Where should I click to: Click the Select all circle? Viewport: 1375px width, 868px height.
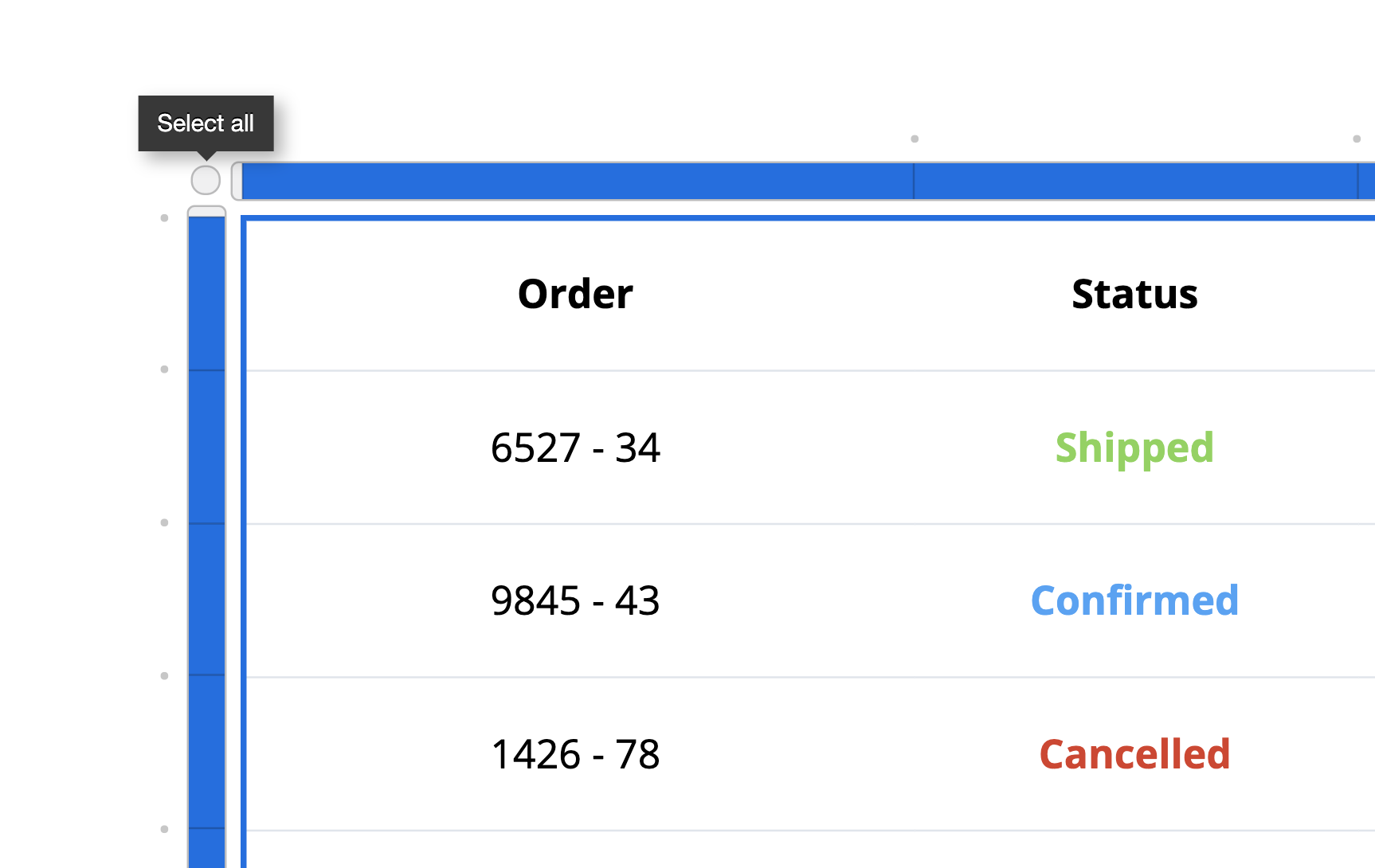pos(205,179)
